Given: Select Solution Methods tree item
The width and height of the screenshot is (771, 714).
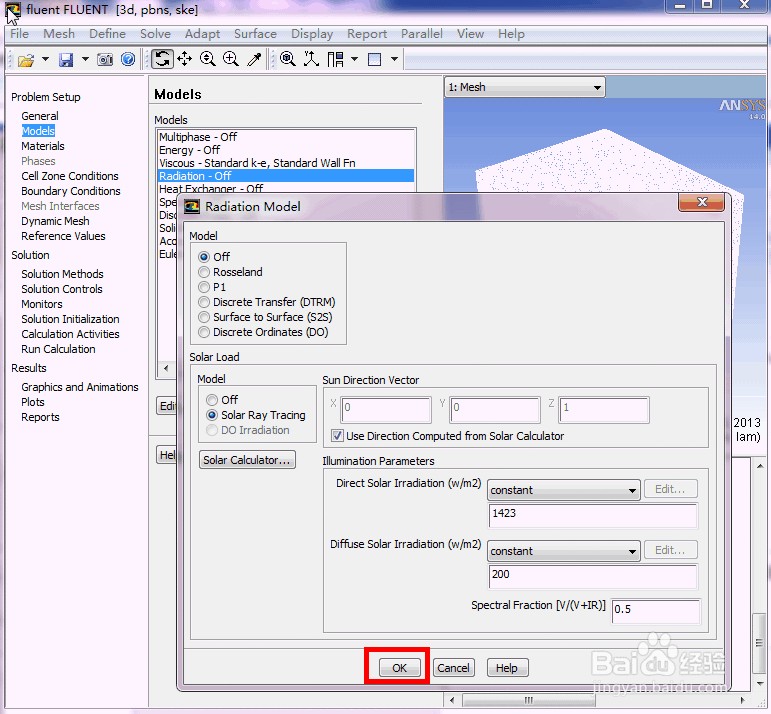Looking at the screenshot, I should pos(62,274).
